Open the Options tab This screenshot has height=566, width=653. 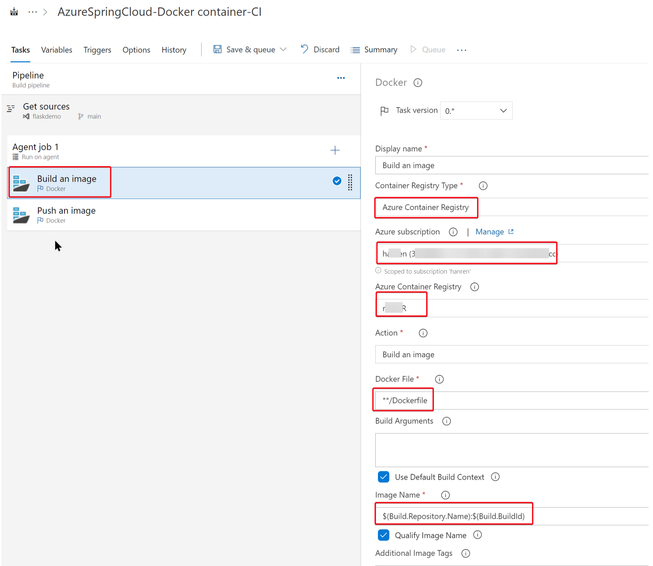tap(136, 50)
